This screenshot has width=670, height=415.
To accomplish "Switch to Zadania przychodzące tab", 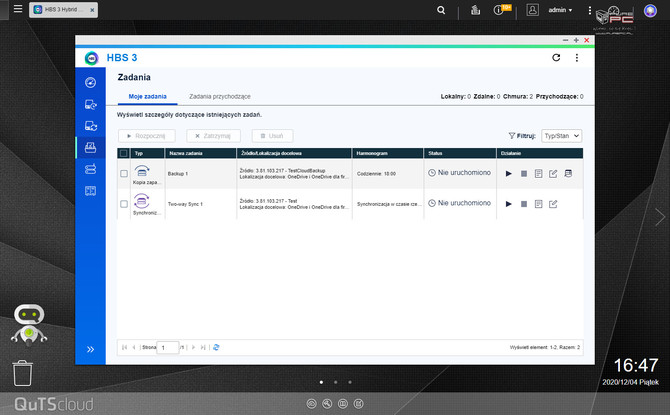I will click(220, 97).
